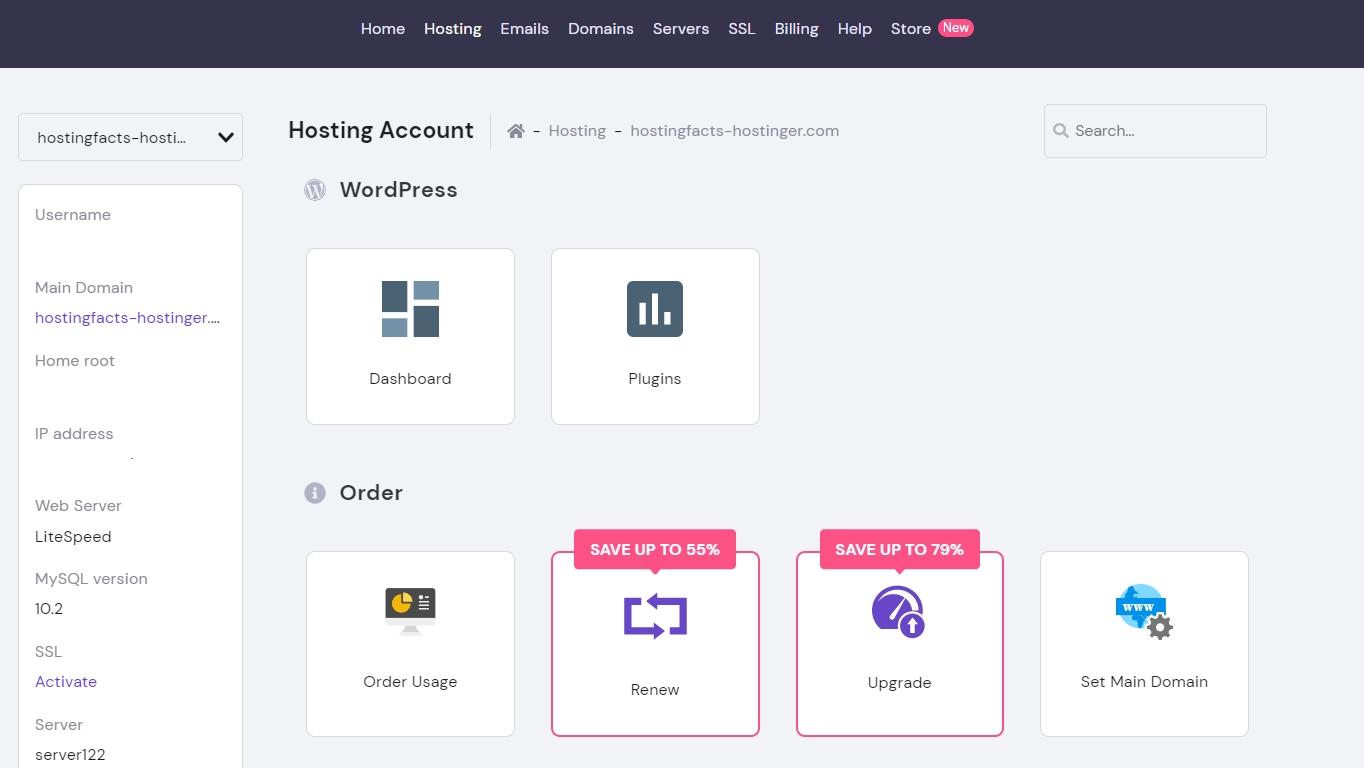Click the Set Main Domain label text
This screenshot has height=768, width=1364.
pyautogui.click(x=1144, y=682)
